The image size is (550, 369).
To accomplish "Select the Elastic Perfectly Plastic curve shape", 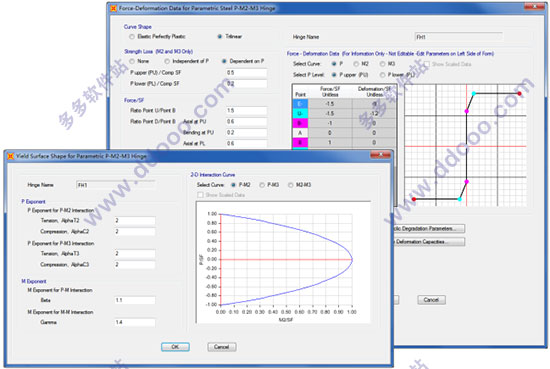I will pos(132,36).
